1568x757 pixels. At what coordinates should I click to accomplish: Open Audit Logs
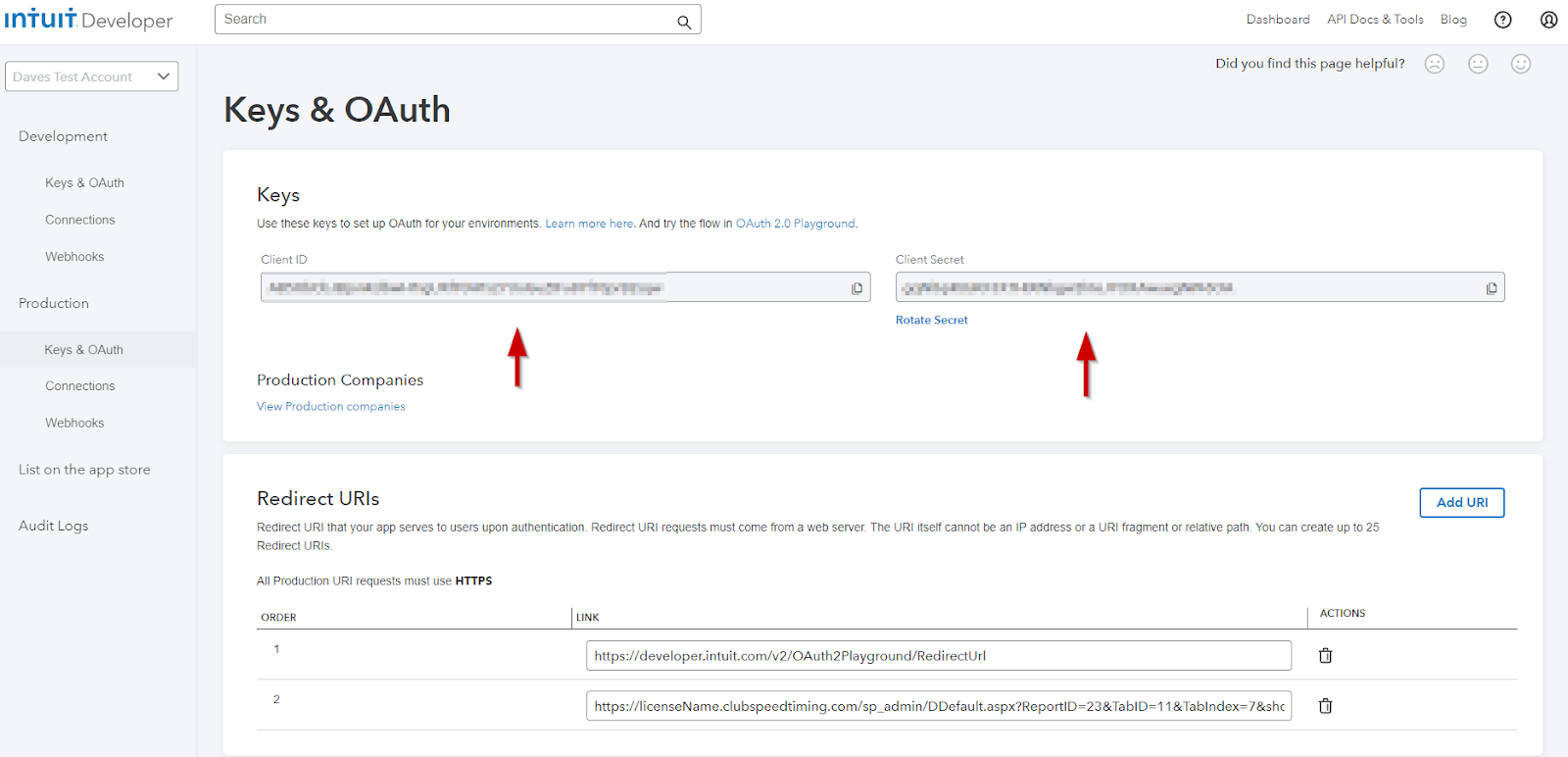pyautogui.click(x=53, y=526)
